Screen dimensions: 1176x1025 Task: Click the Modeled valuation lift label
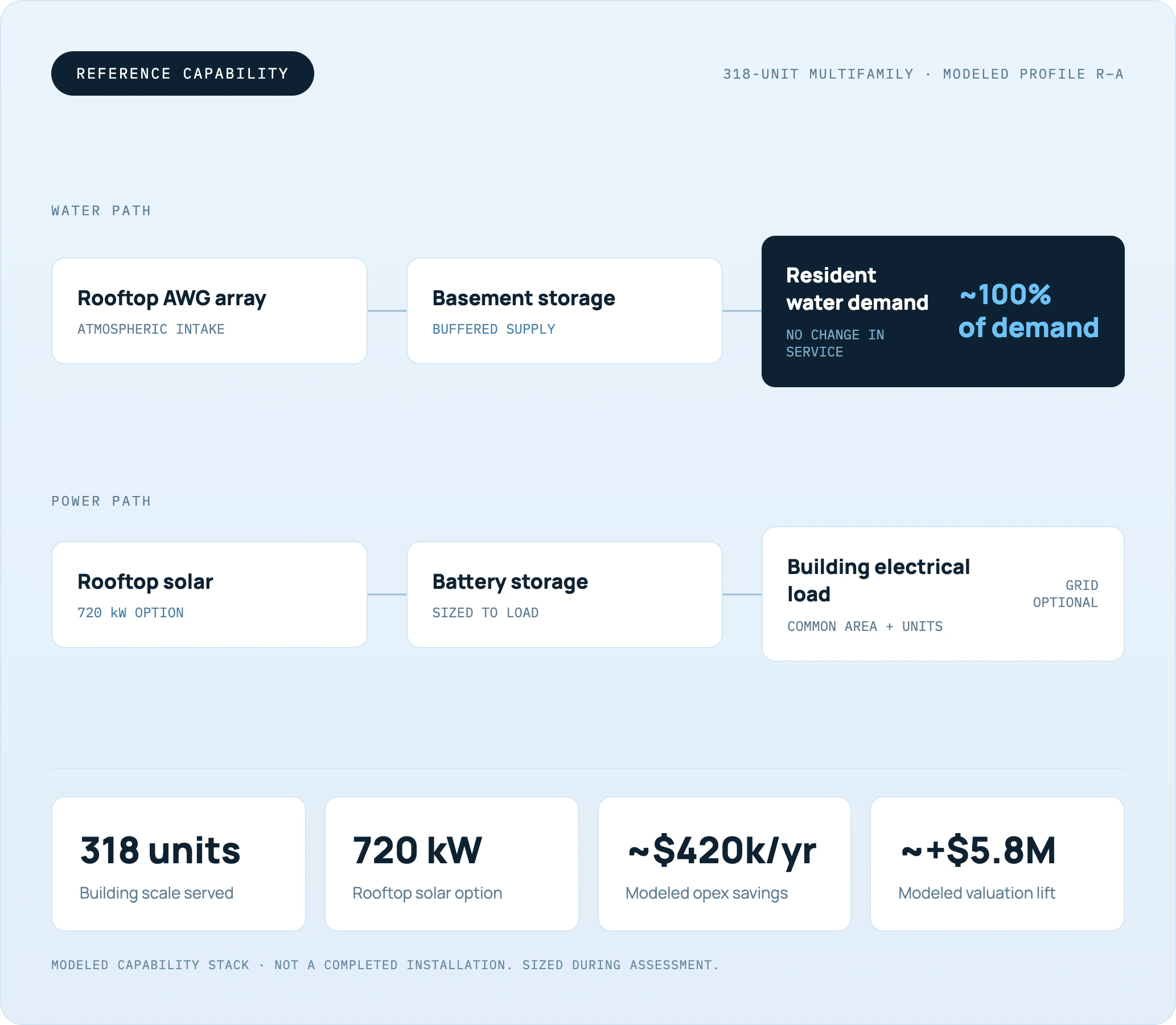[976, 893]
